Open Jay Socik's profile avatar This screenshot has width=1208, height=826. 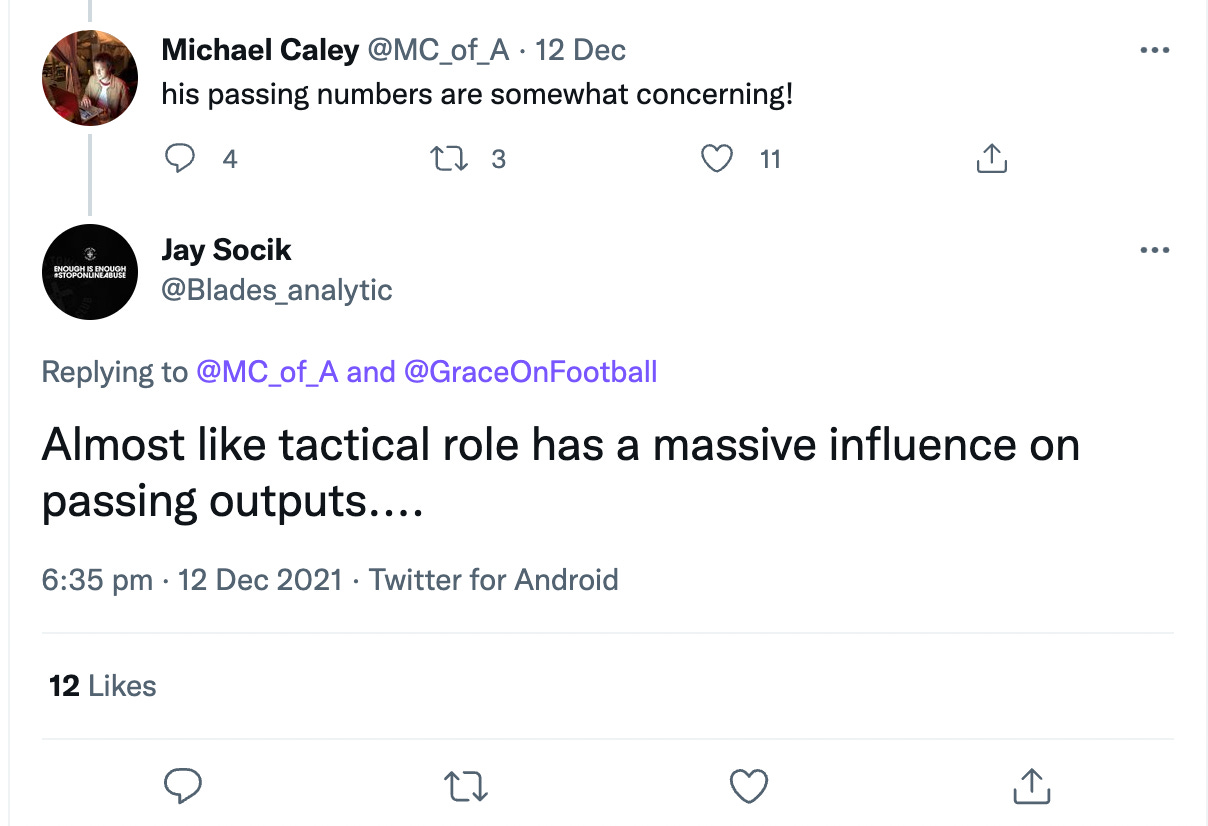(90, 272)
